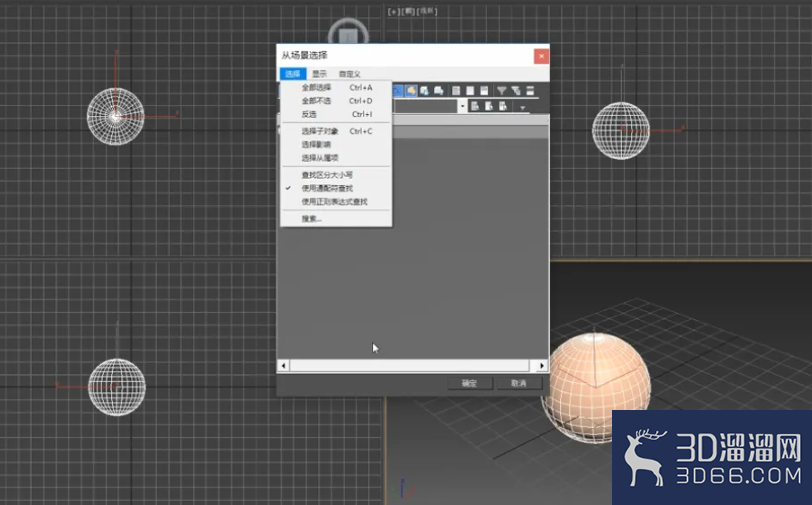Screen dimensions: 812x505
Task: Click the display bones filter icon
Action: point(439,91)
